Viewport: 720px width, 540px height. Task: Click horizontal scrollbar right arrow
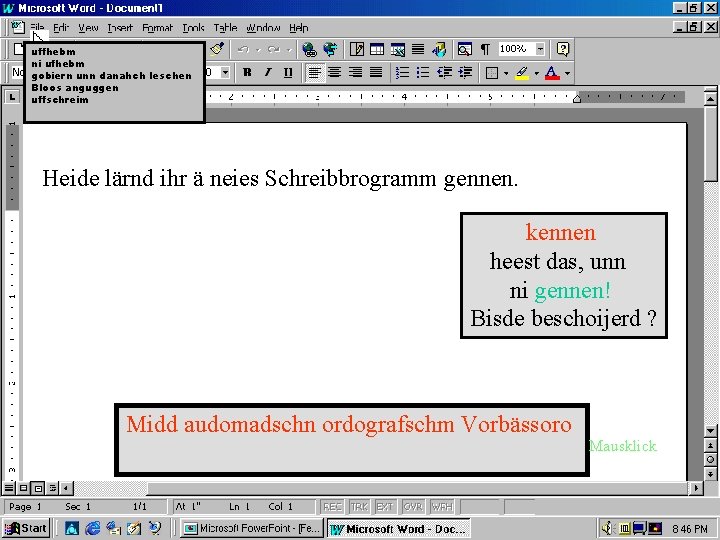696,488
